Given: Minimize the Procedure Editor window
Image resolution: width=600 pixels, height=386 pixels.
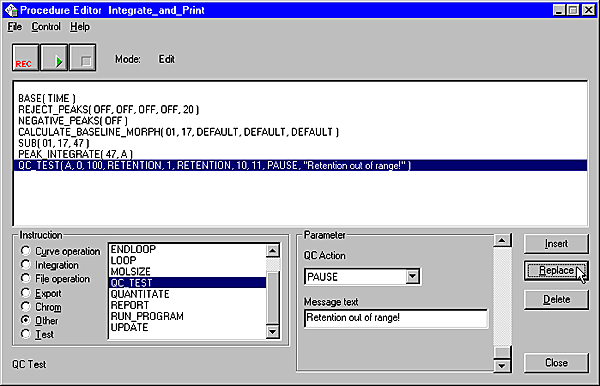Looking at the screenshot, I should 559,10.
